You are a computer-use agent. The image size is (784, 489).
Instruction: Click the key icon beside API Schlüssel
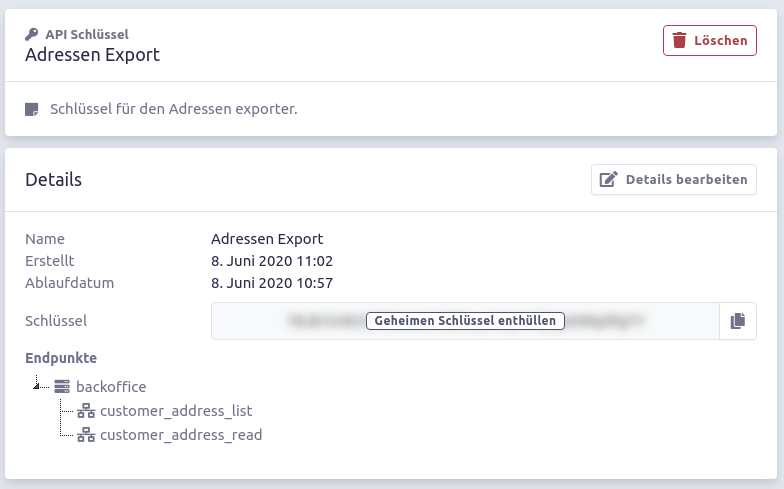pos(32,34)
